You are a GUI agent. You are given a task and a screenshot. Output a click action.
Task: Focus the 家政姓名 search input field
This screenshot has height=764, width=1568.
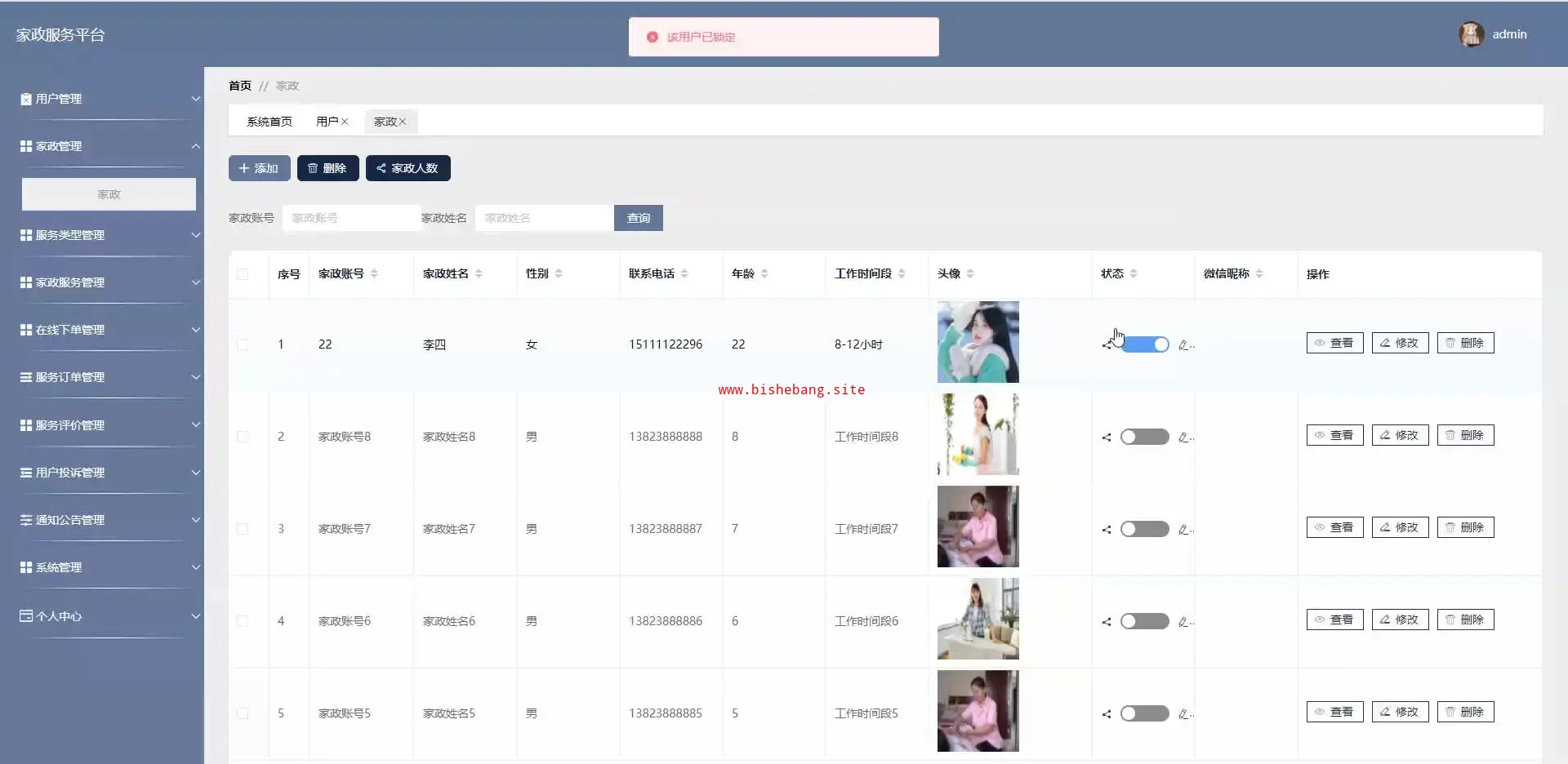544,218
